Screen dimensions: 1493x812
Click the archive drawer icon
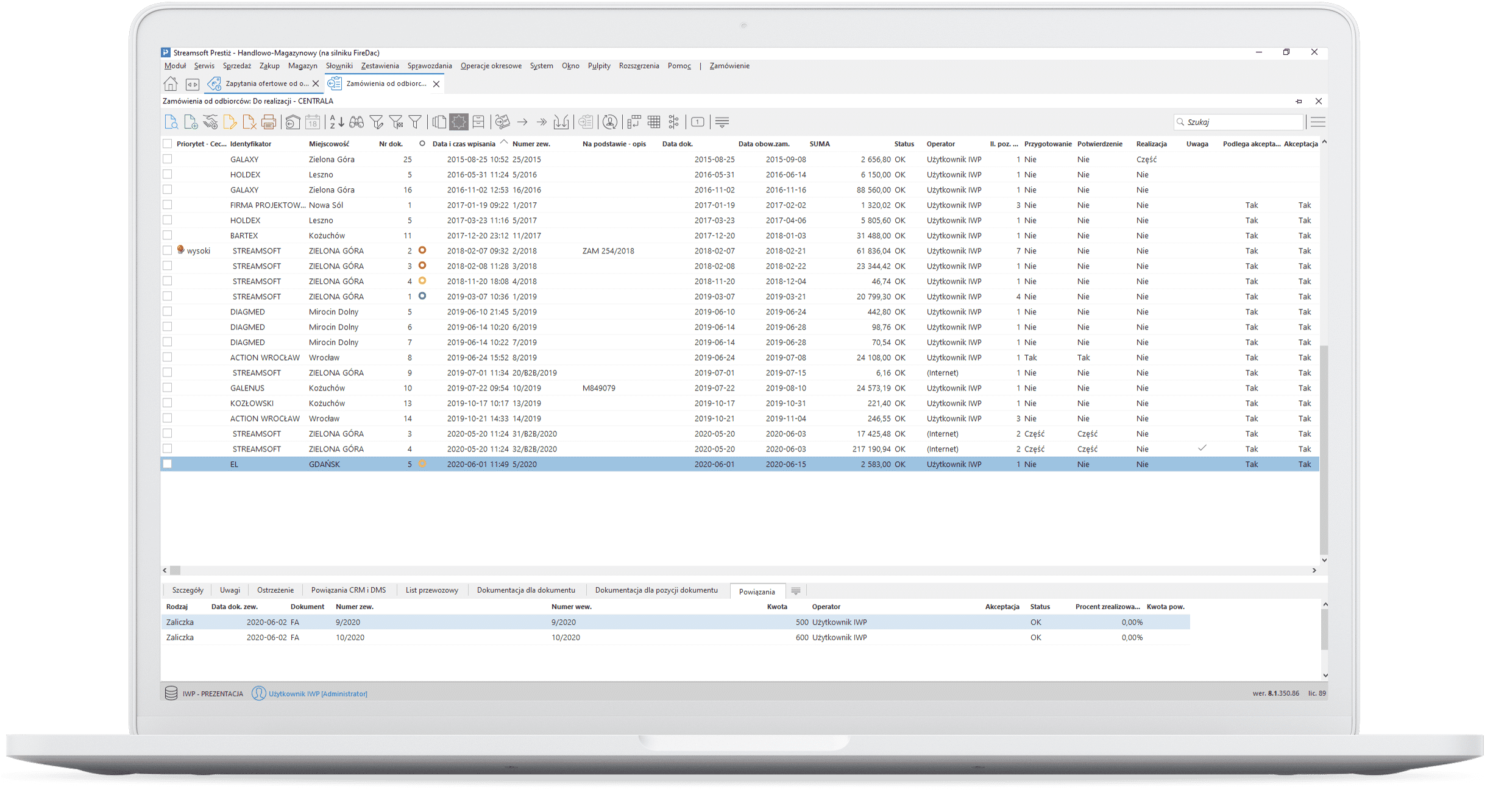(x=478, y=122)
